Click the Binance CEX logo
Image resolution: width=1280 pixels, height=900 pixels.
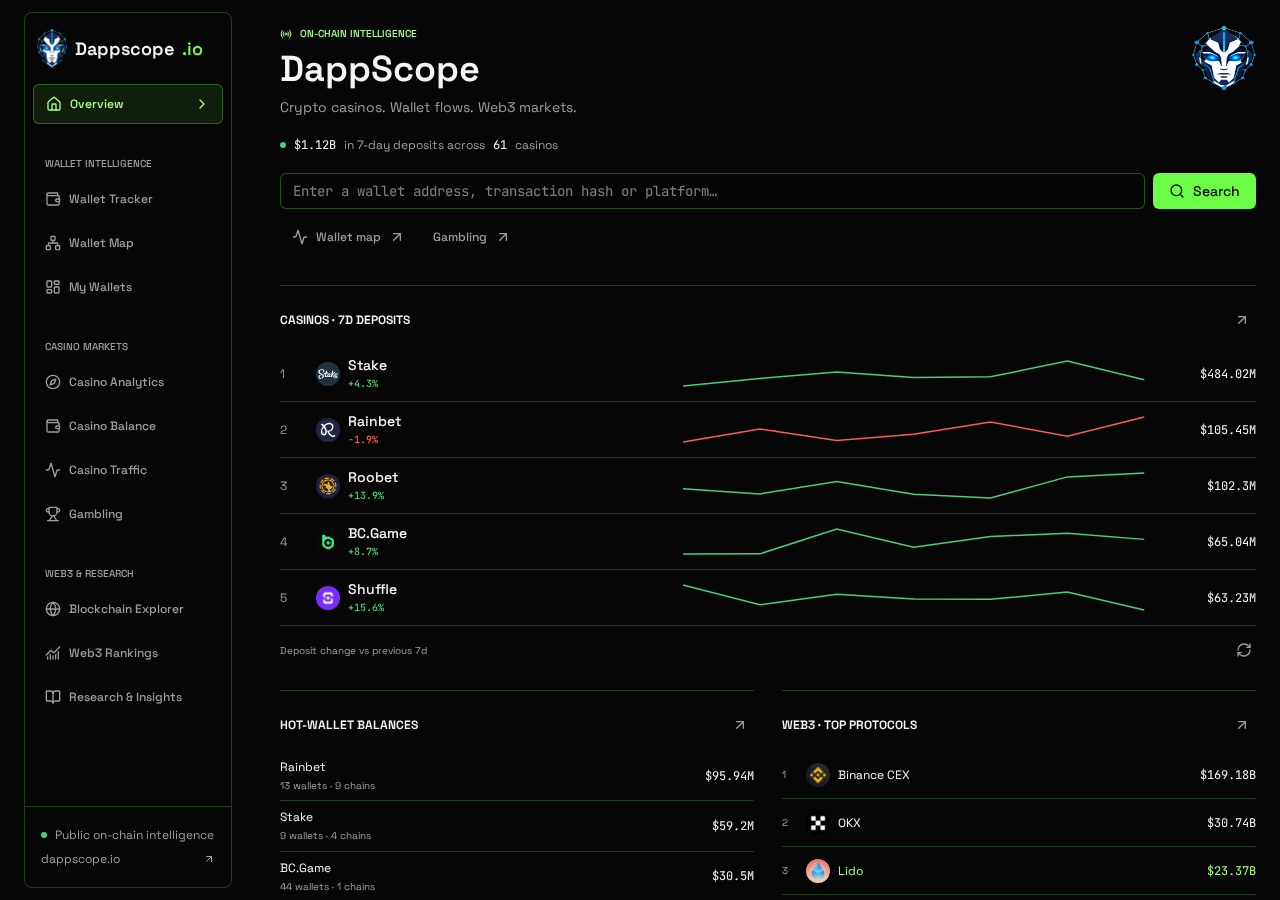pyautogui.click(x=818, y=775)
